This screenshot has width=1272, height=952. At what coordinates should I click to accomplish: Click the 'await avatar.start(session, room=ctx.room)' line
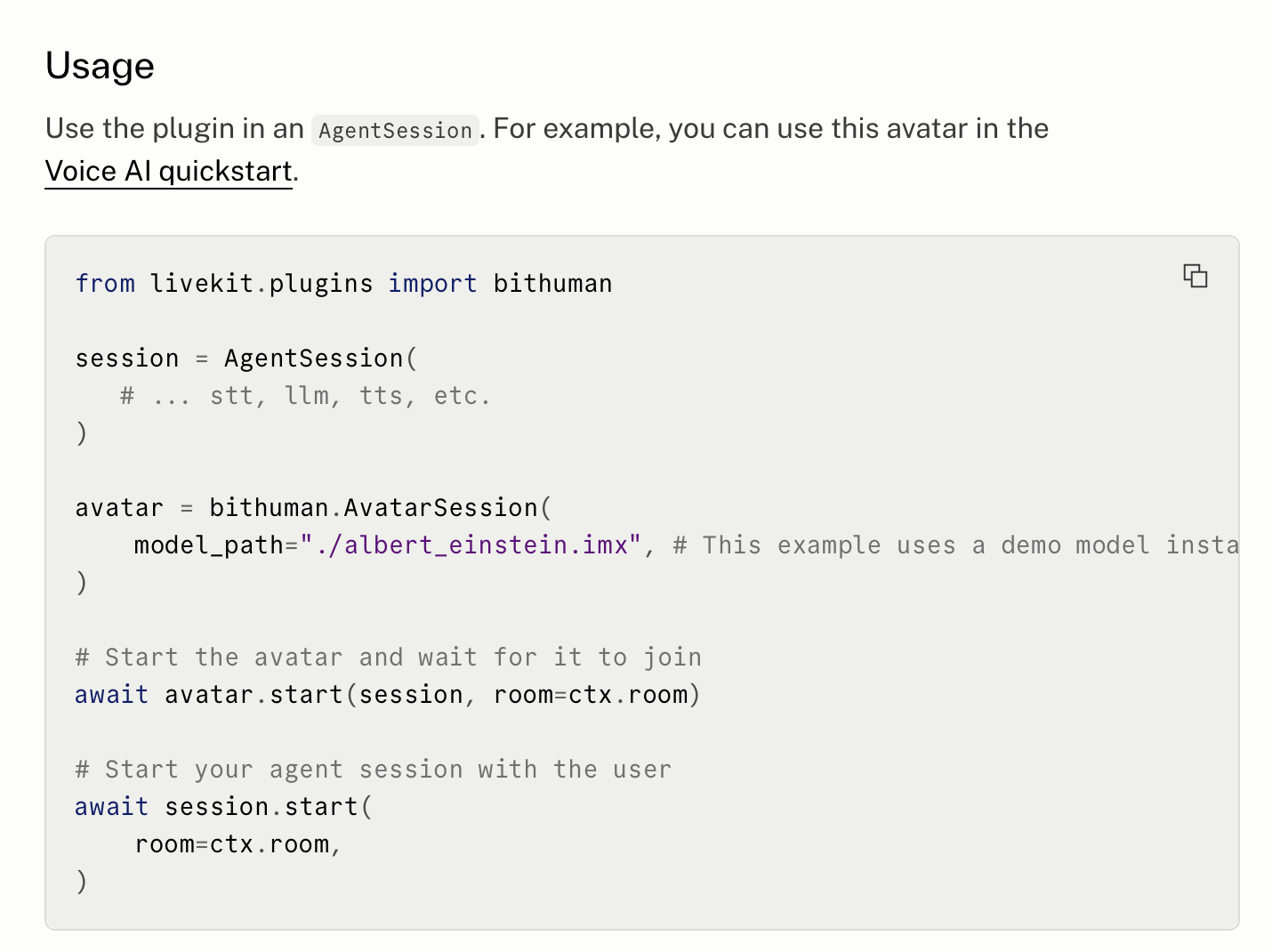[x=388, y=694]
